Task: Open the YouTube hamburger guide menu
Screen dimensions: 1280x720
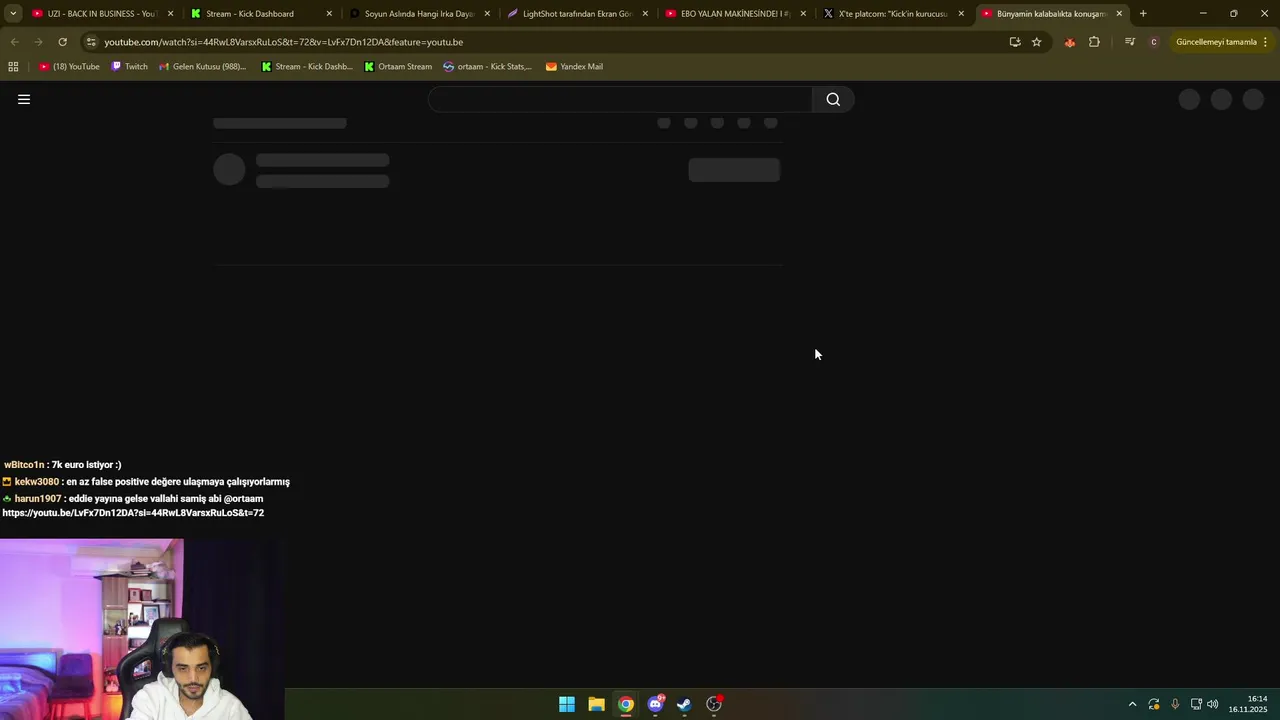Action: point(24,99)
